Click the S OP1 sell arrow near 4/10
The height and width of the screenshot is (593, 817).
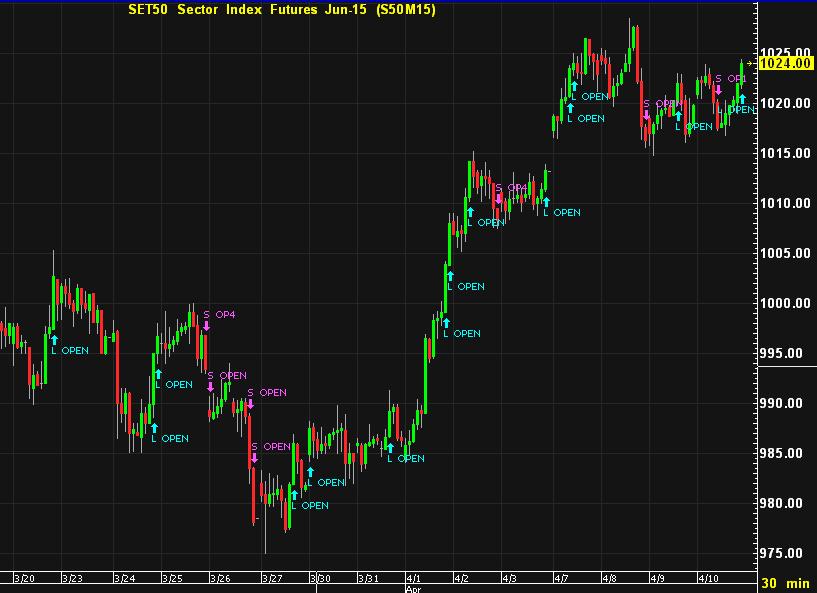pyautogui.click(x=717, y=89)
